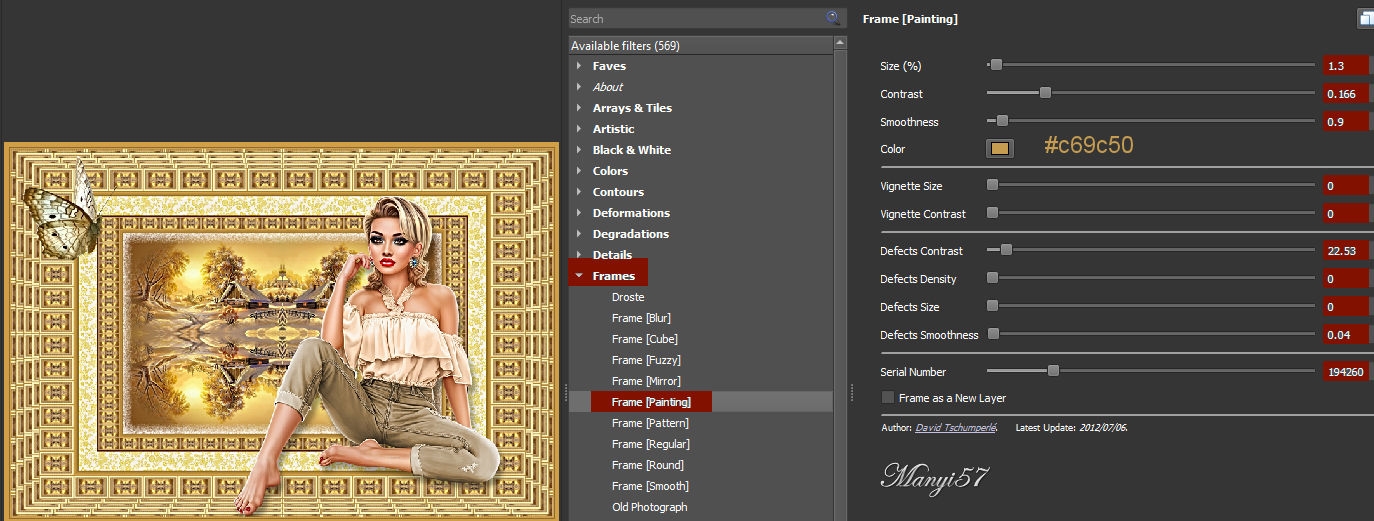Click the Defects Size value field
This screenshot has height=521, width=1374.
[x=1345, y=307]
